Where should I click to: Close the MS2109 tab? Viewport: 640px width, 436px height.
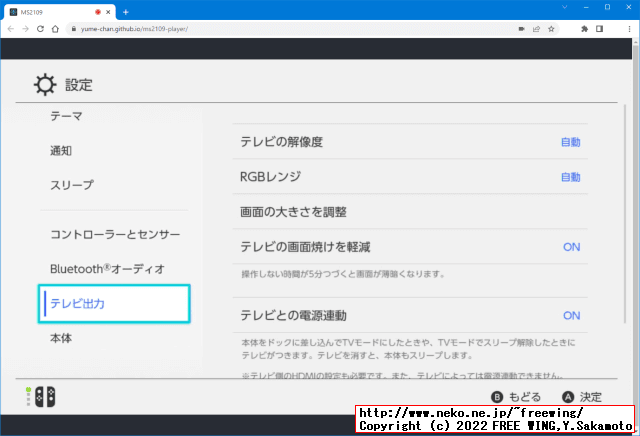[108, 12]
